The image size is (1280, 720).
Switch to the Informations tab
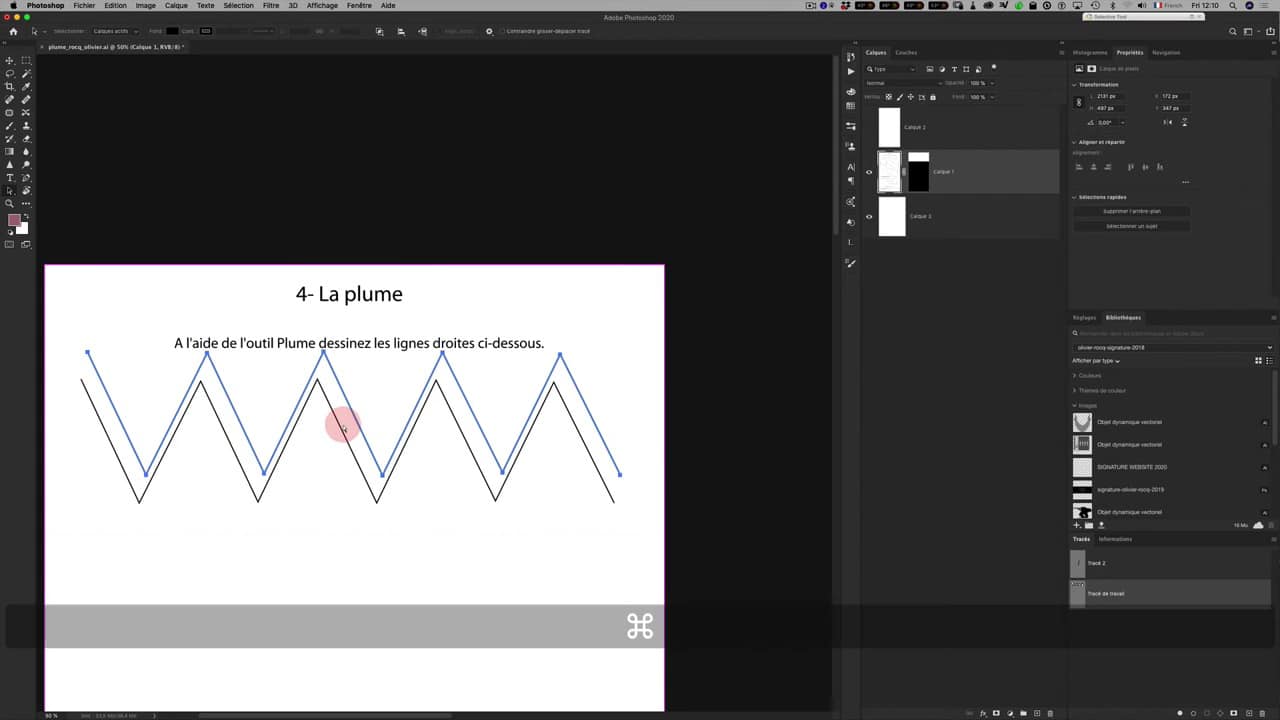tap(1115, 539)
